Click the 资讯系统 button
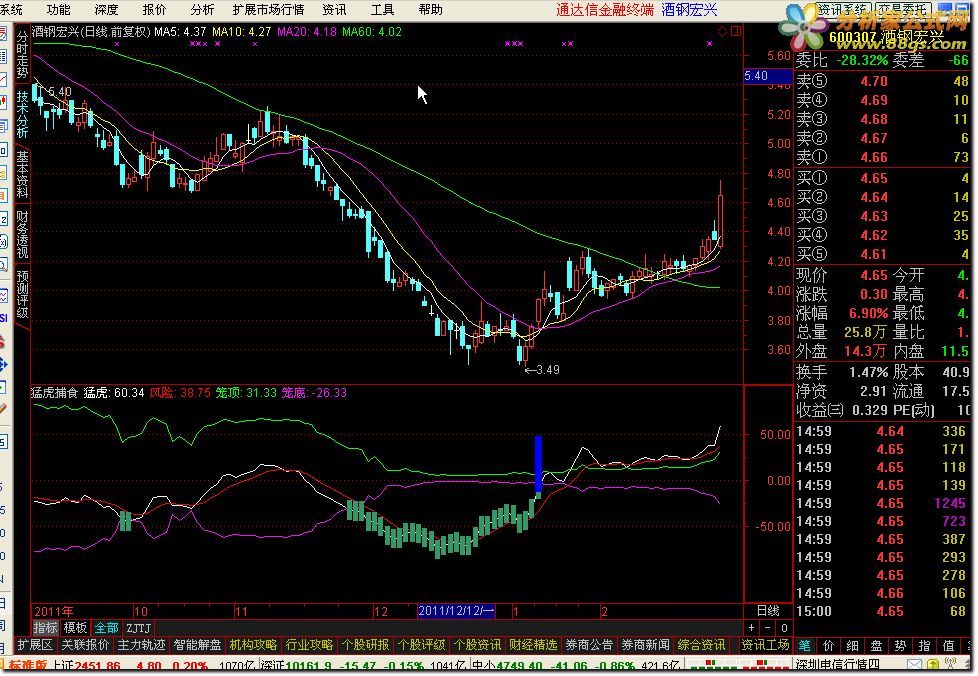This screenshot has width=978, height=676. (843, 9)
